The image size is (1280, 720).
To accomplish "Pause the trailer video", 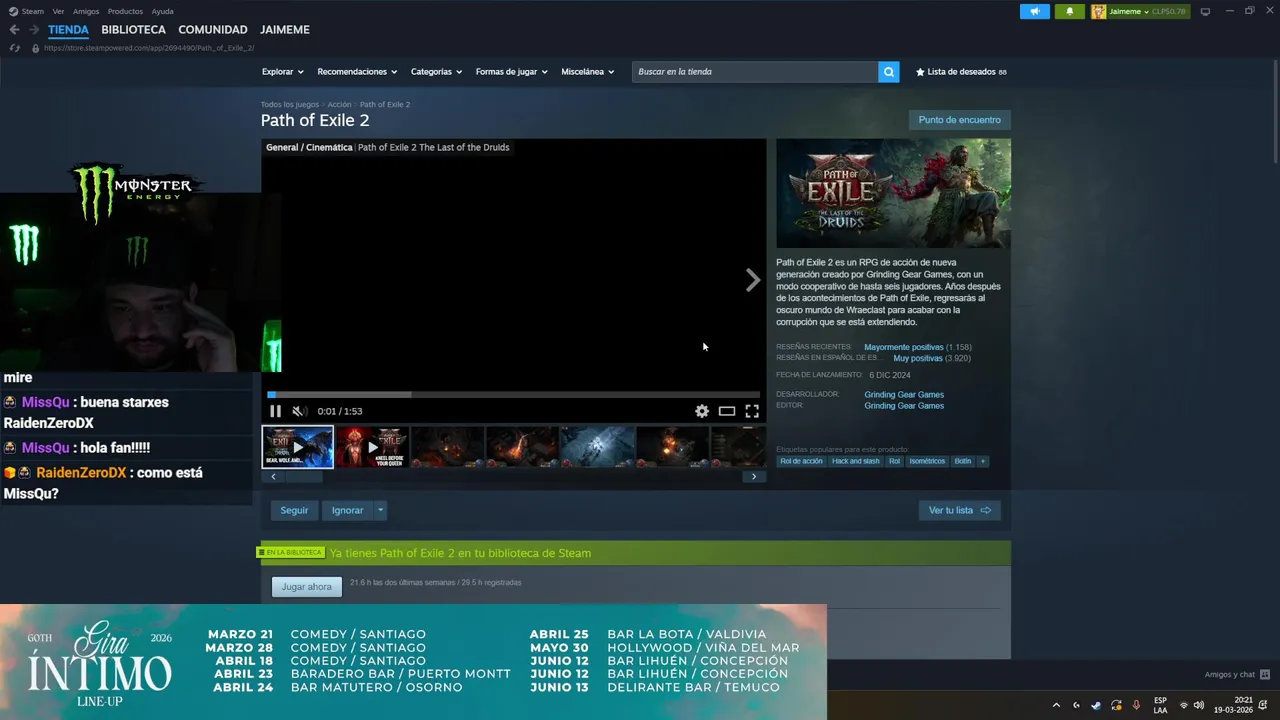I will click(275, 411).
